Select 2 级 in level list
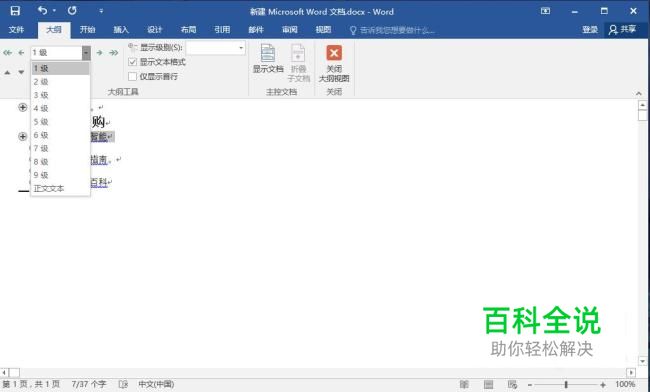650x392 pixels. coord(61,82)
